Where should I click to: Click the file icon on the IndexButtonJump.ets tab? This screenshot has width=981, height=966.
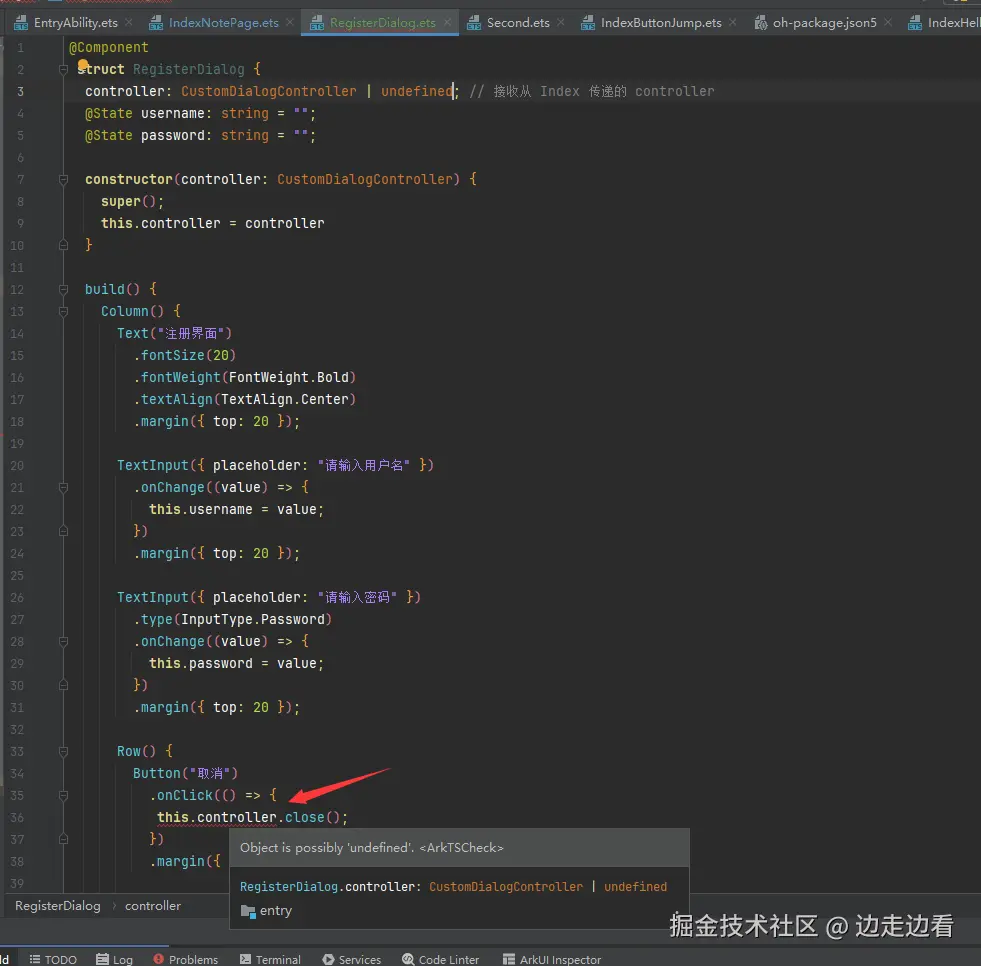point(588,24)
